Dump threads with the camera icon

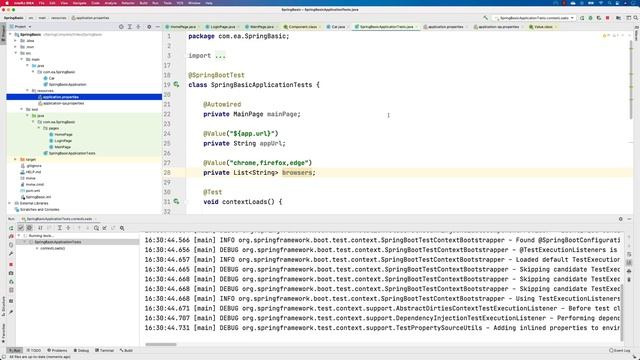point(11,273)
